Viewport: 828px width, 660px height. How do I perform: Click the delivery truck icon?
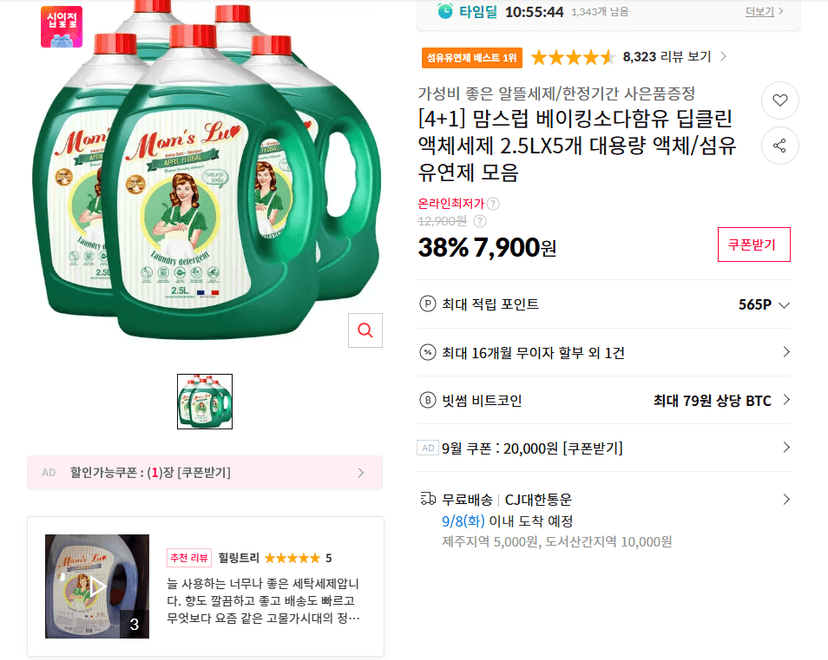428,499
